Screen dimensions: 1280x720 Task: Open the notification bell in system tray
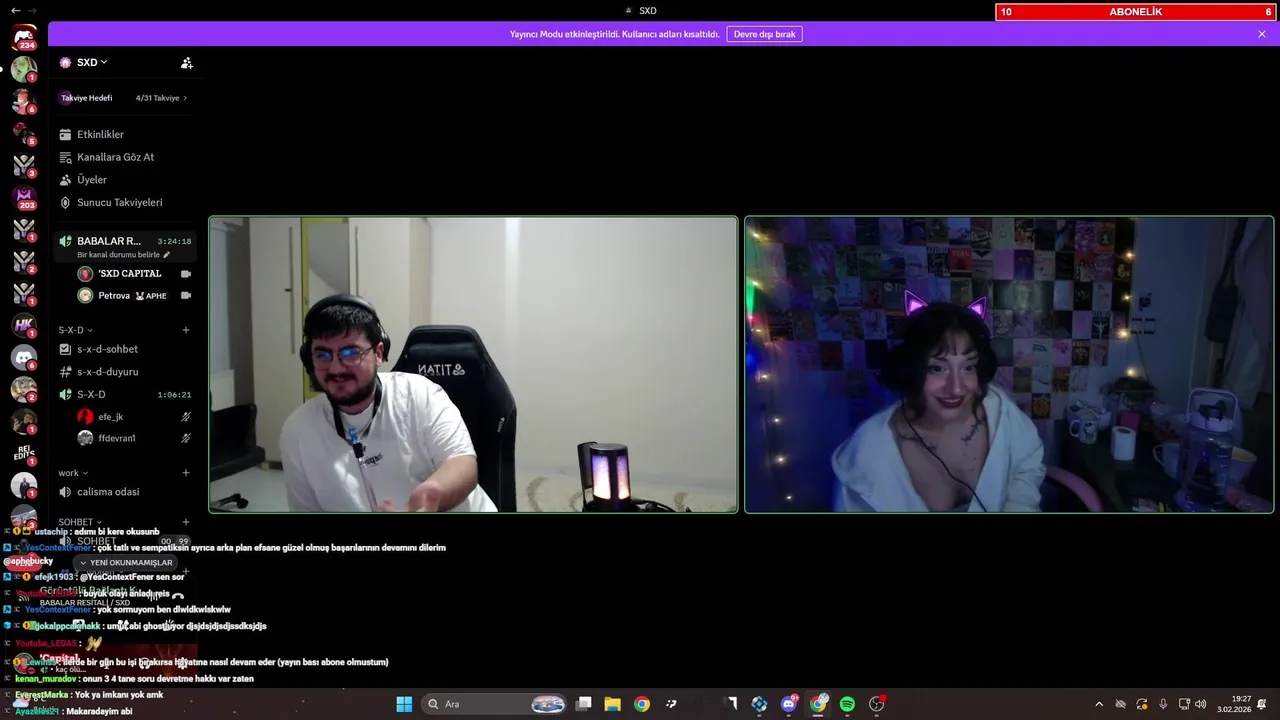[1264, 704]
